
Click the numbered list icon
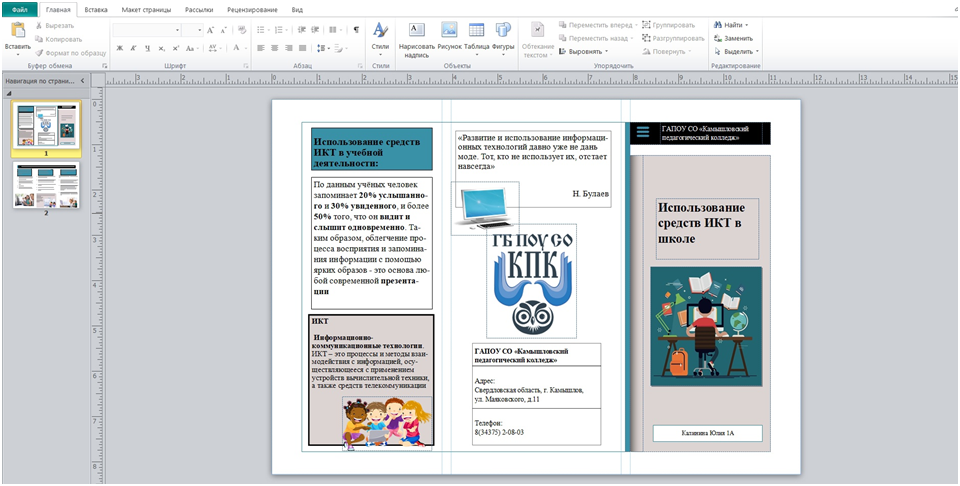281,29
